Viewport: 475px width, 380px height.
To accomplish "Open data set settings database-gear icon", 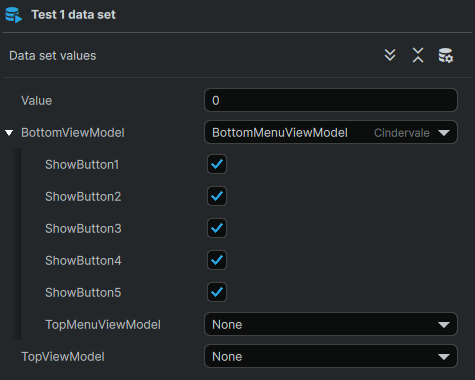I will coord(446,55).
